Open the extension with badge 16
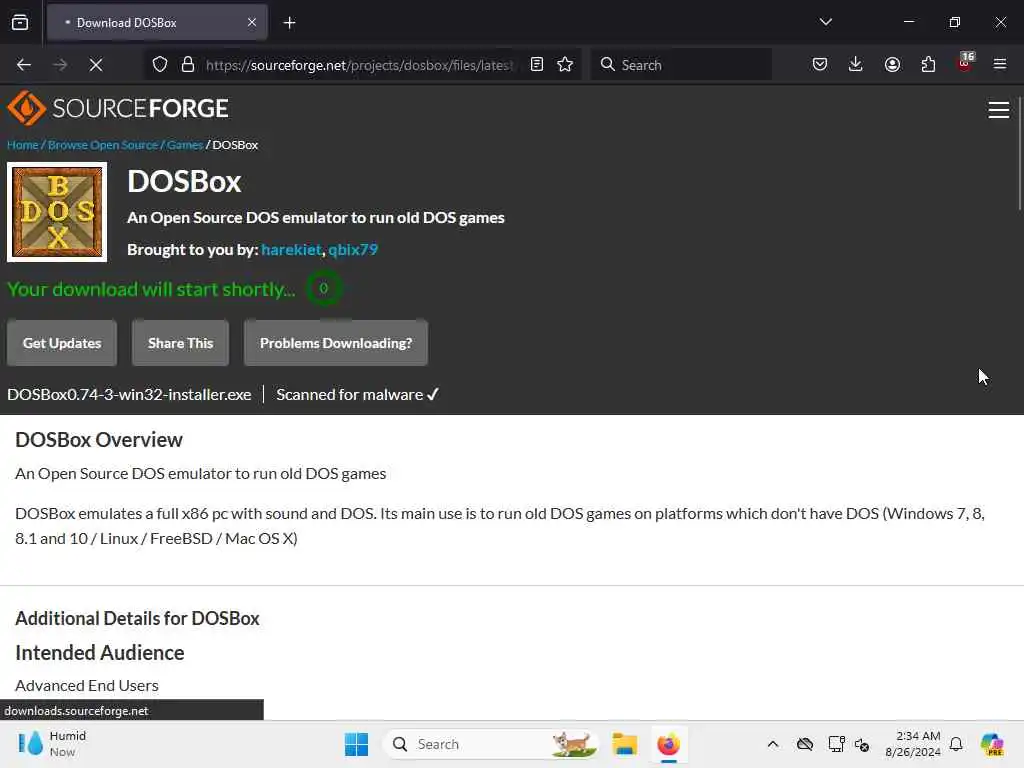The image size is (1024, 768). [x=965, y=63]
